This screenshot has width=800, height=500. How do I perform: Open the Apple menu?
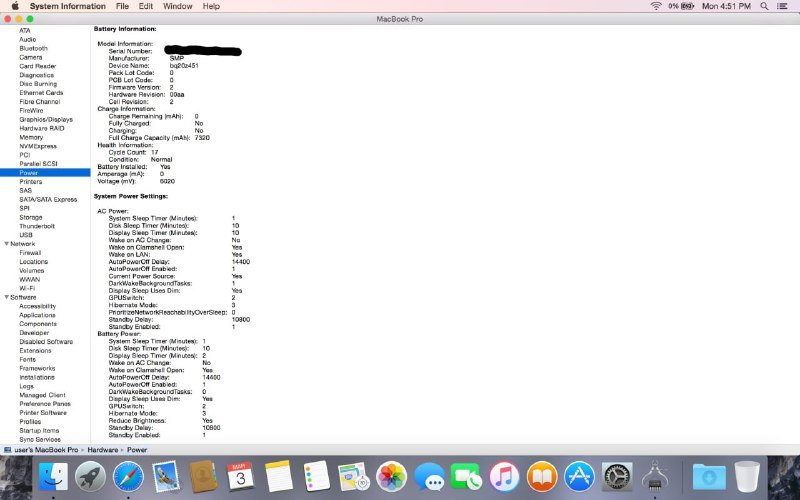pyautogui.click(x=15, y=6)
